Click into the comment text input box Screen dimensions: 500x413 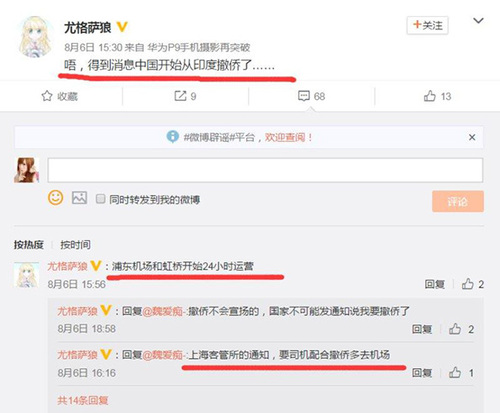(x=265, y=170)
